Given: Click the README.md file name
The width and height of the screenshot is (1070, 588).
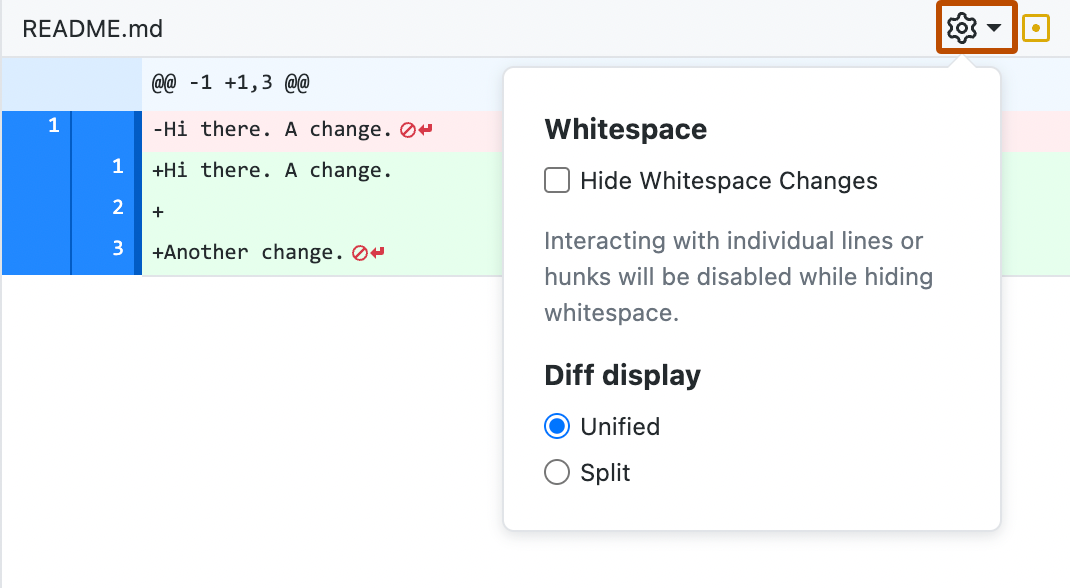Looking at the screenshot, I should 93,29.
